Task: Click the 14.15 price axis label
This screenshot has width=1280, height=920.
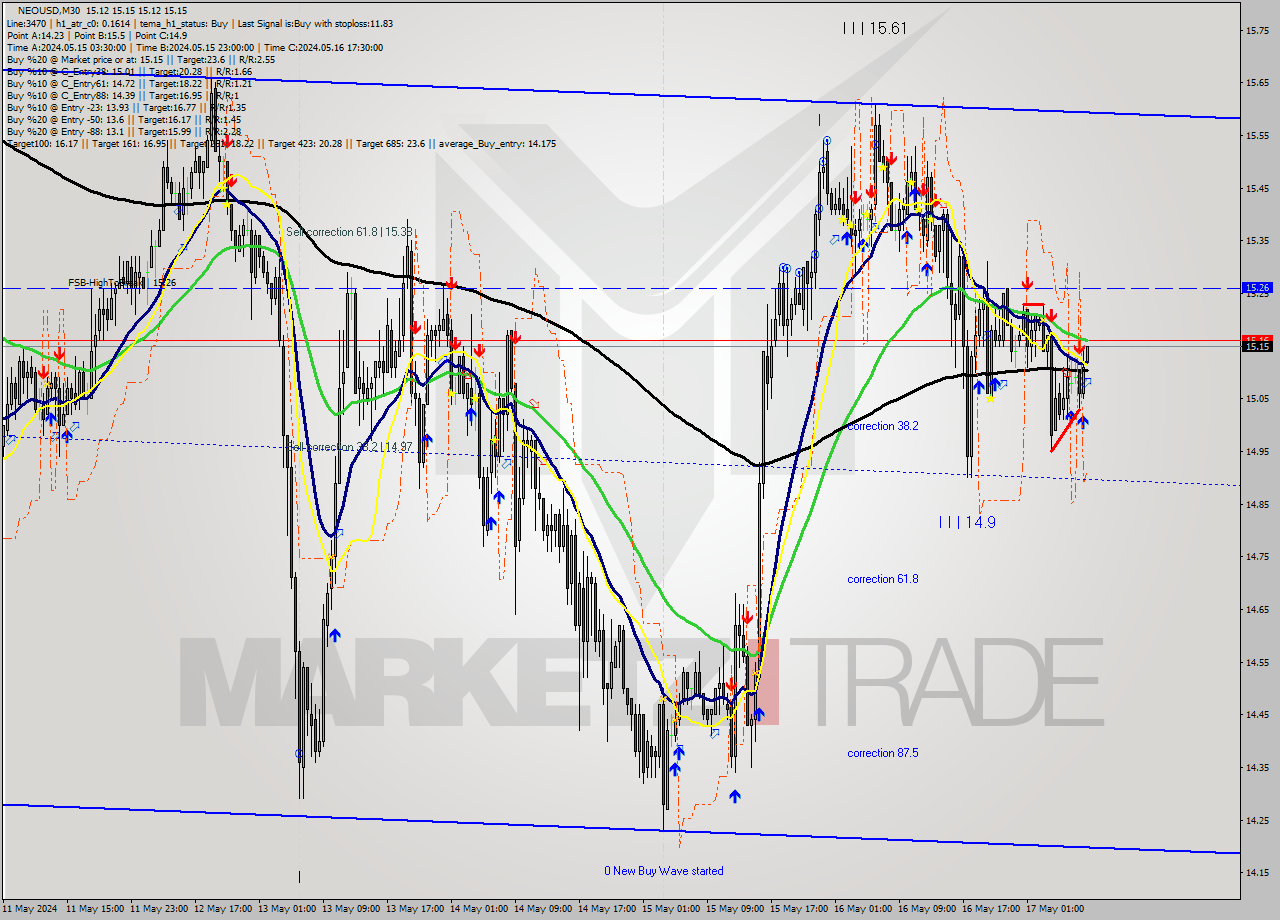Action: click(x=1257, y=872)
